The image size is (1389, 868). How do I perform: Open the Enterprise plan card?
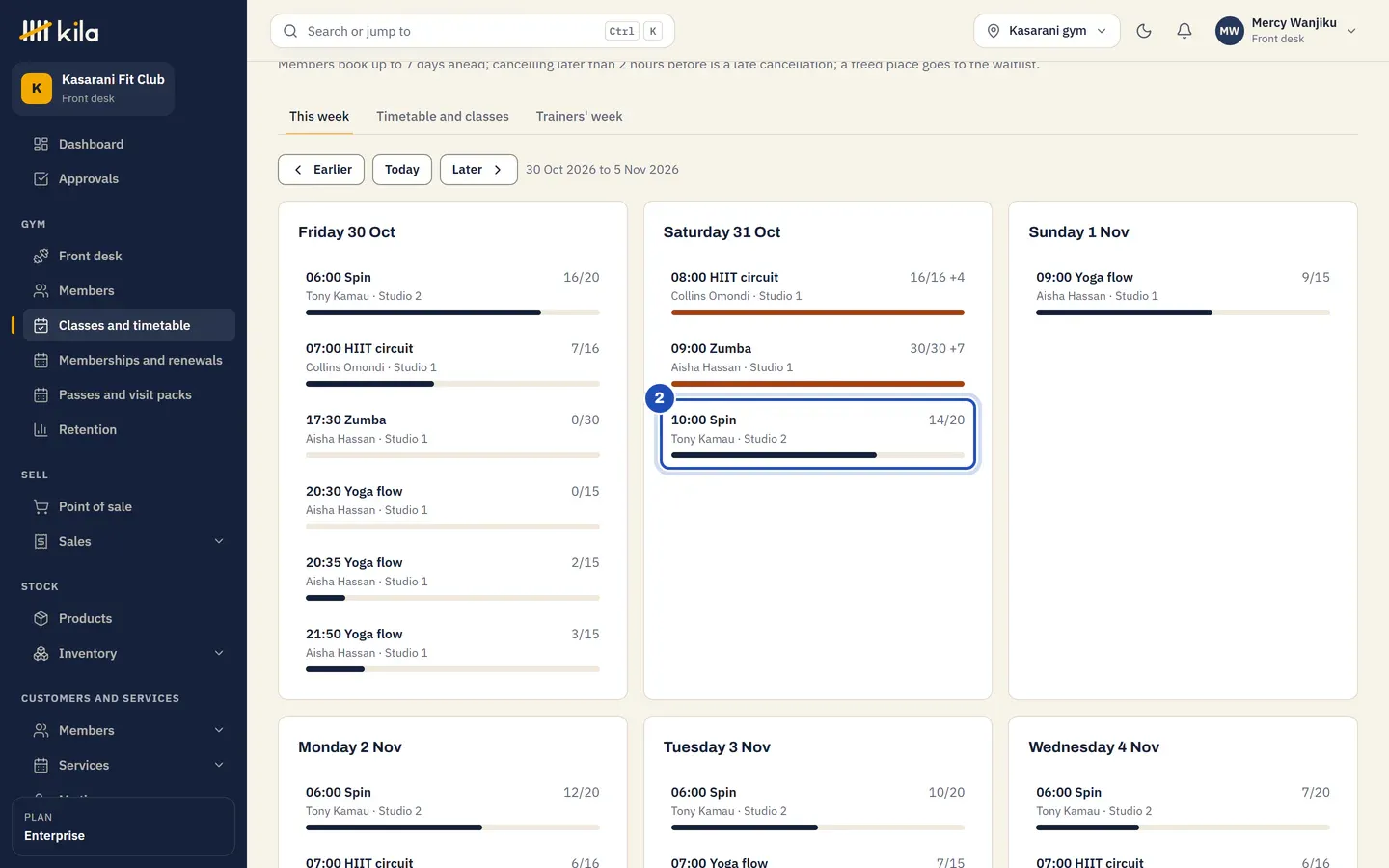pos(123,827)
